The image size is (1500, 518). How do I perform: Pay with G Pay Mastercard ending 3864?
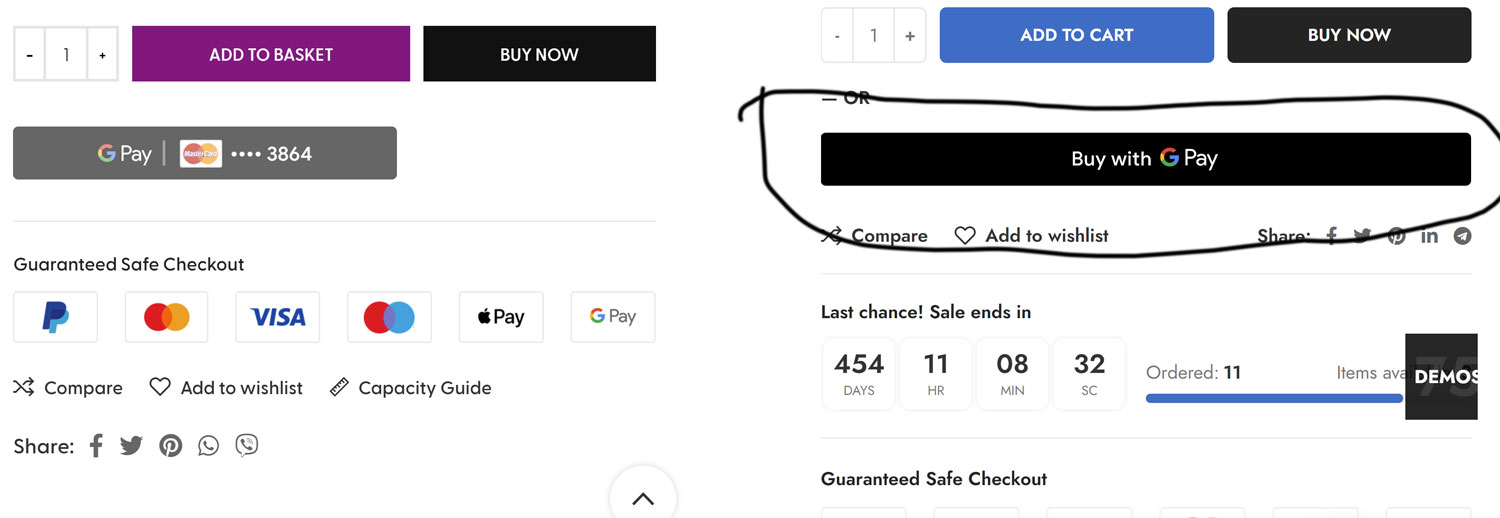pyautogui.click(x=205, y=153)
